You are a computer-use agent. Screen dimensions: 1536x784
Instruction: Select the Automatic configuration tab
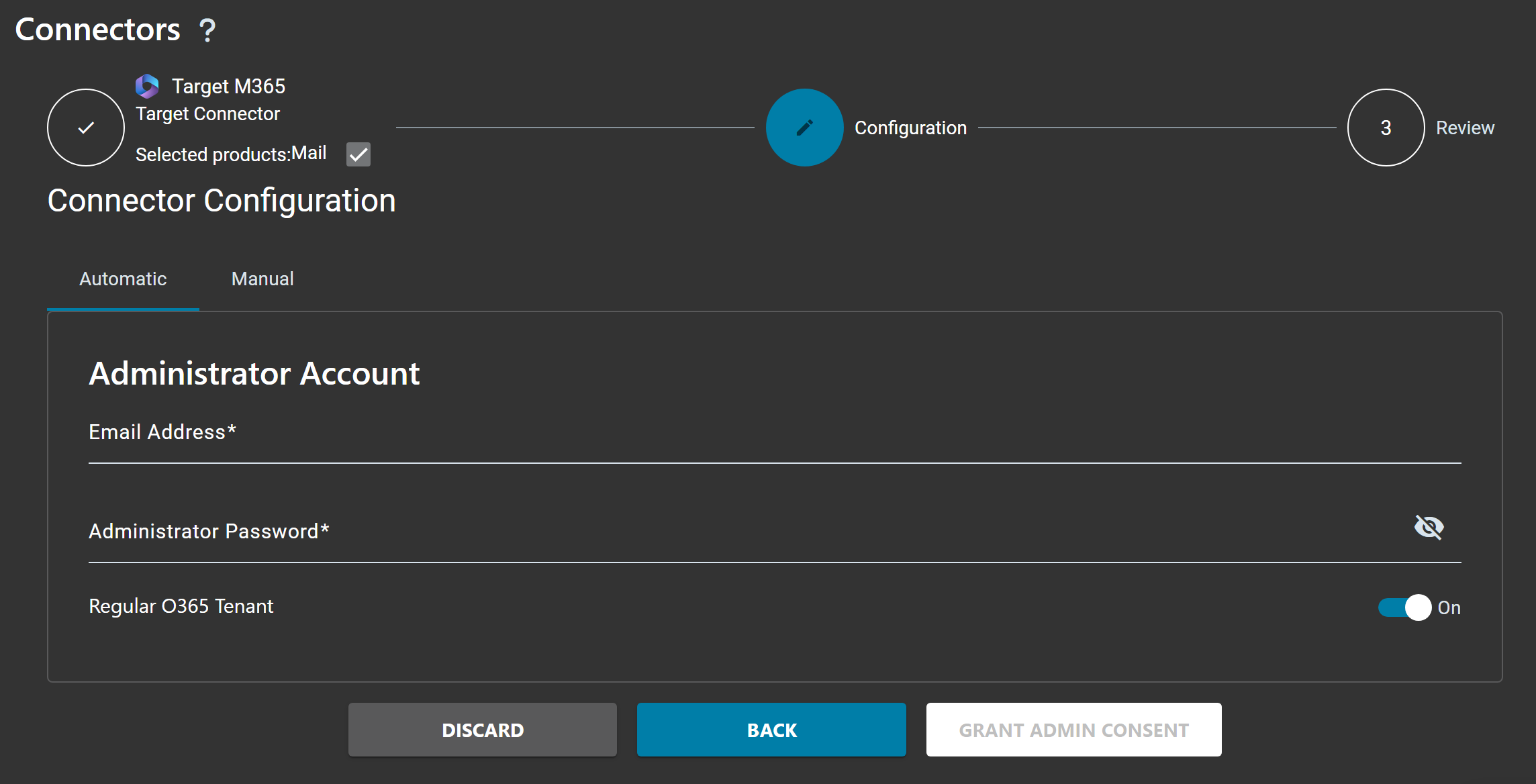122,279
